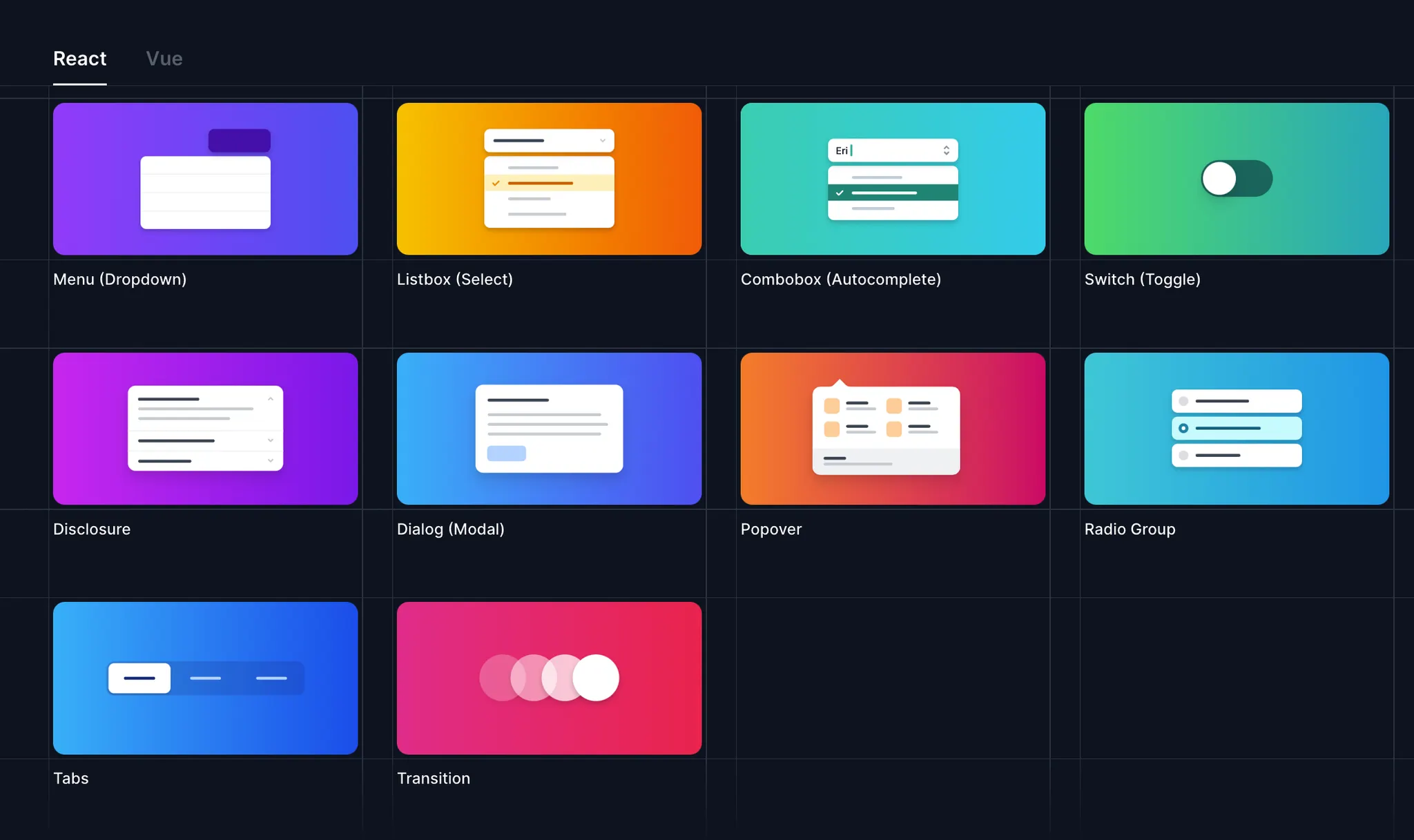Click the active white tab in Tabs illustration
This screenshot has height=840, width=1414.
pos(139,678)
